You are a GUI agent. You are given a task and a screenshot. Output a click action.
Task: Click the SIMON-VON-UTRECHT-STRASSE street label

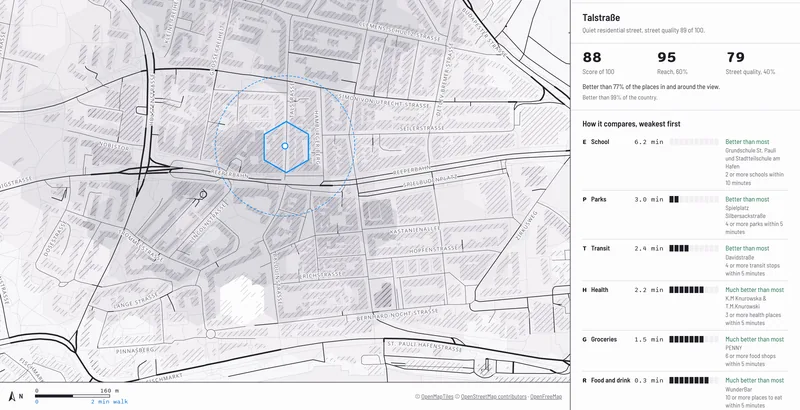[x=385, y=101]
